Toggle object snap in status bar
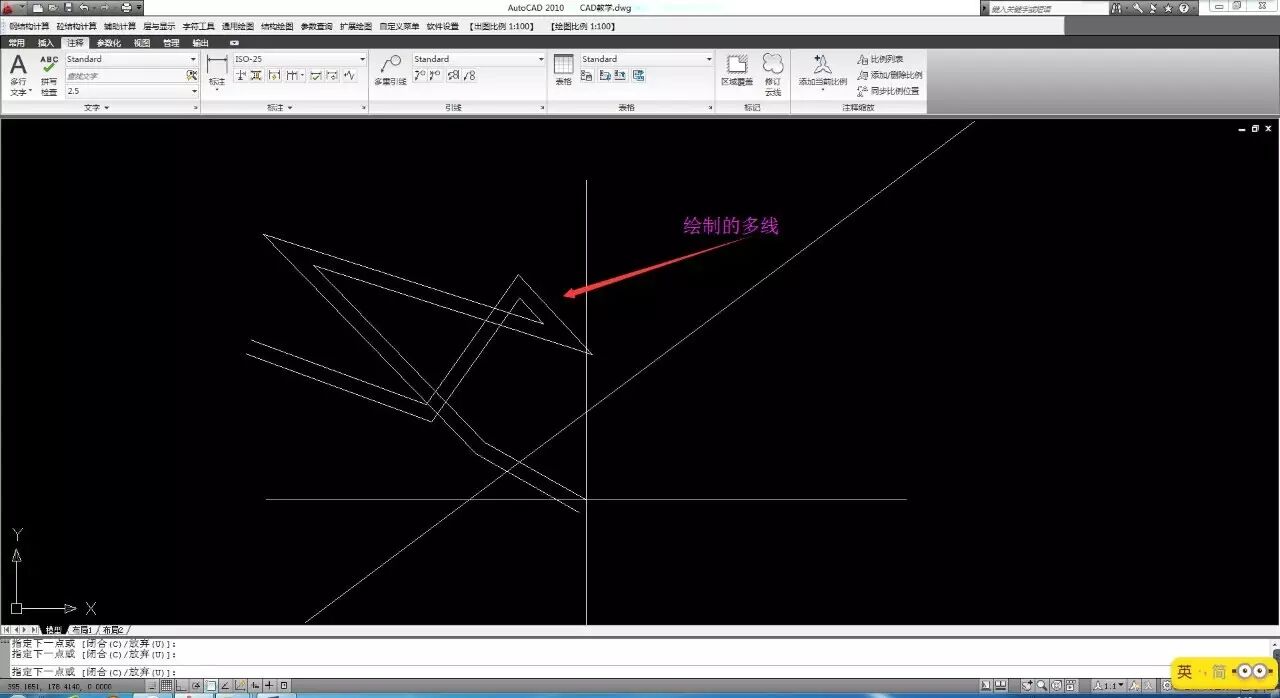 tap(210, 686)
